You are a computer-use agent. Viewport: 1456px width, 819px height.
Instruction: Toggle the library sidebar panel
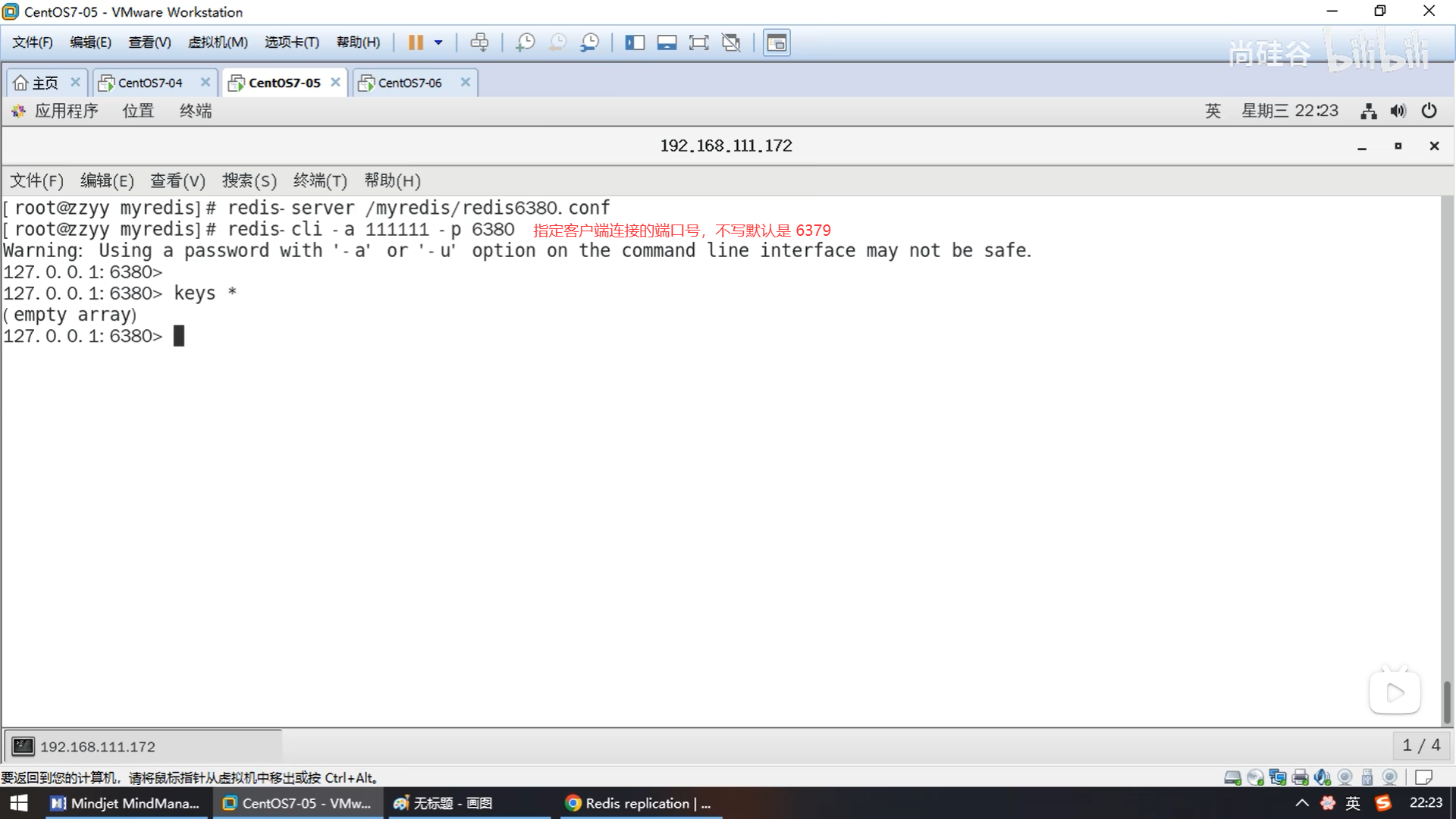(635, 42)
